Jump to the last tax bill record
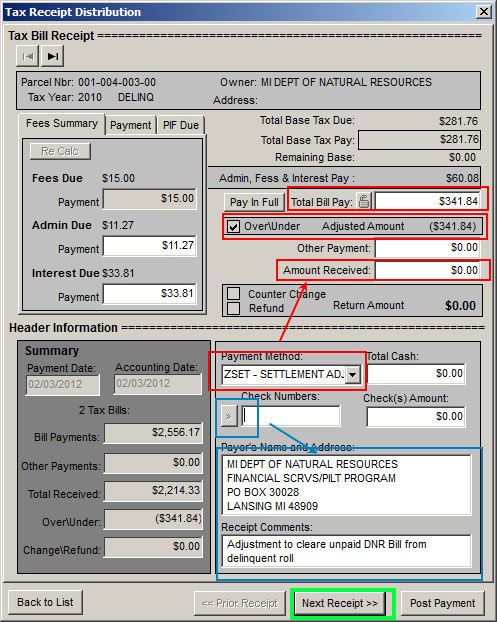Screen dimensions: 497x622 (x=52, y=56)
